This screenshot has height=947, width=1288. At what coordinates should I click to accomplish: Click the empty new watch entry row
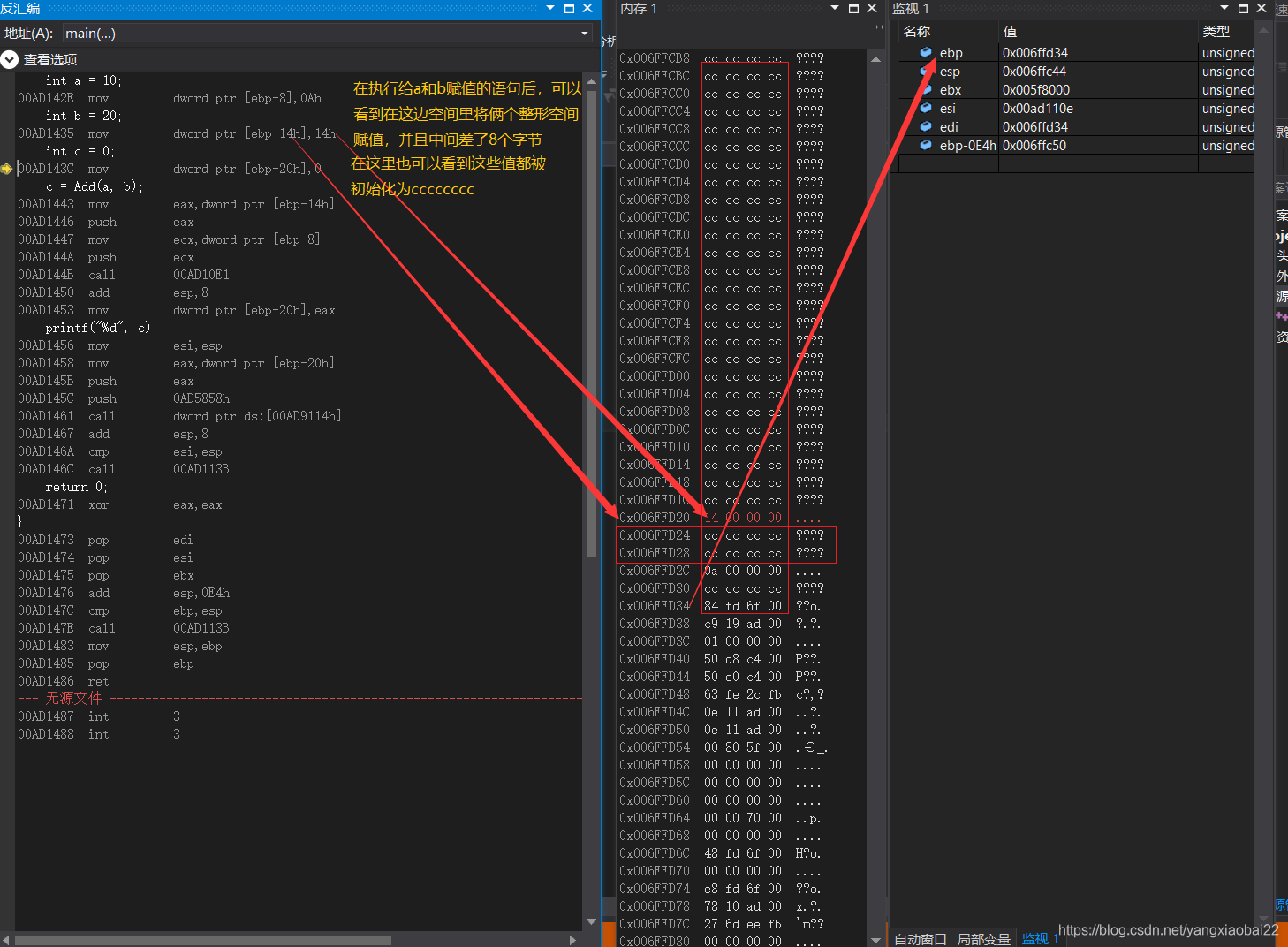point(1076,164)
